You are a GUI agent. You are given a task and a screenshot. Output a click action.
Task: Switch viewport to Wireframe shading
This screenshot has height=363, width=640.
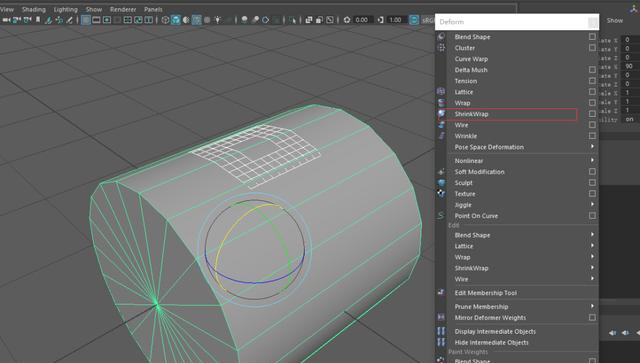[x=165, y=20]
